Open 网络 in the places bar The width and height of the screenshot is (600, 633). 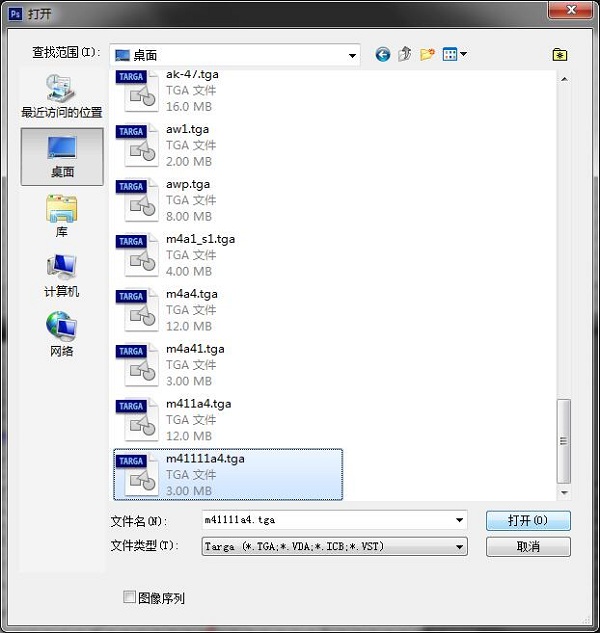62,335
